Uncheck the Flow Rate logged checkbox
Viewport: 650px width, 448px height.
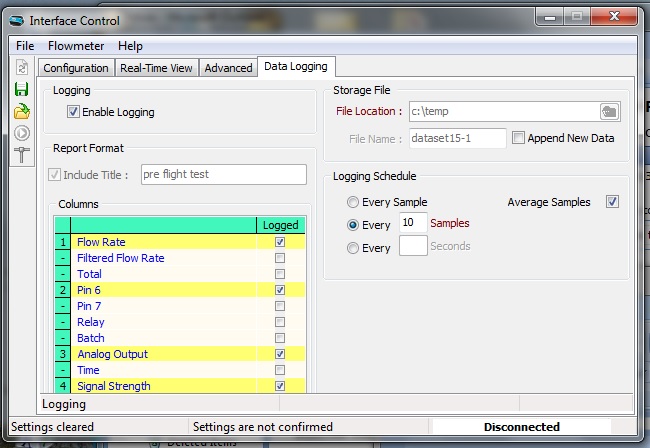click(280, 242)
